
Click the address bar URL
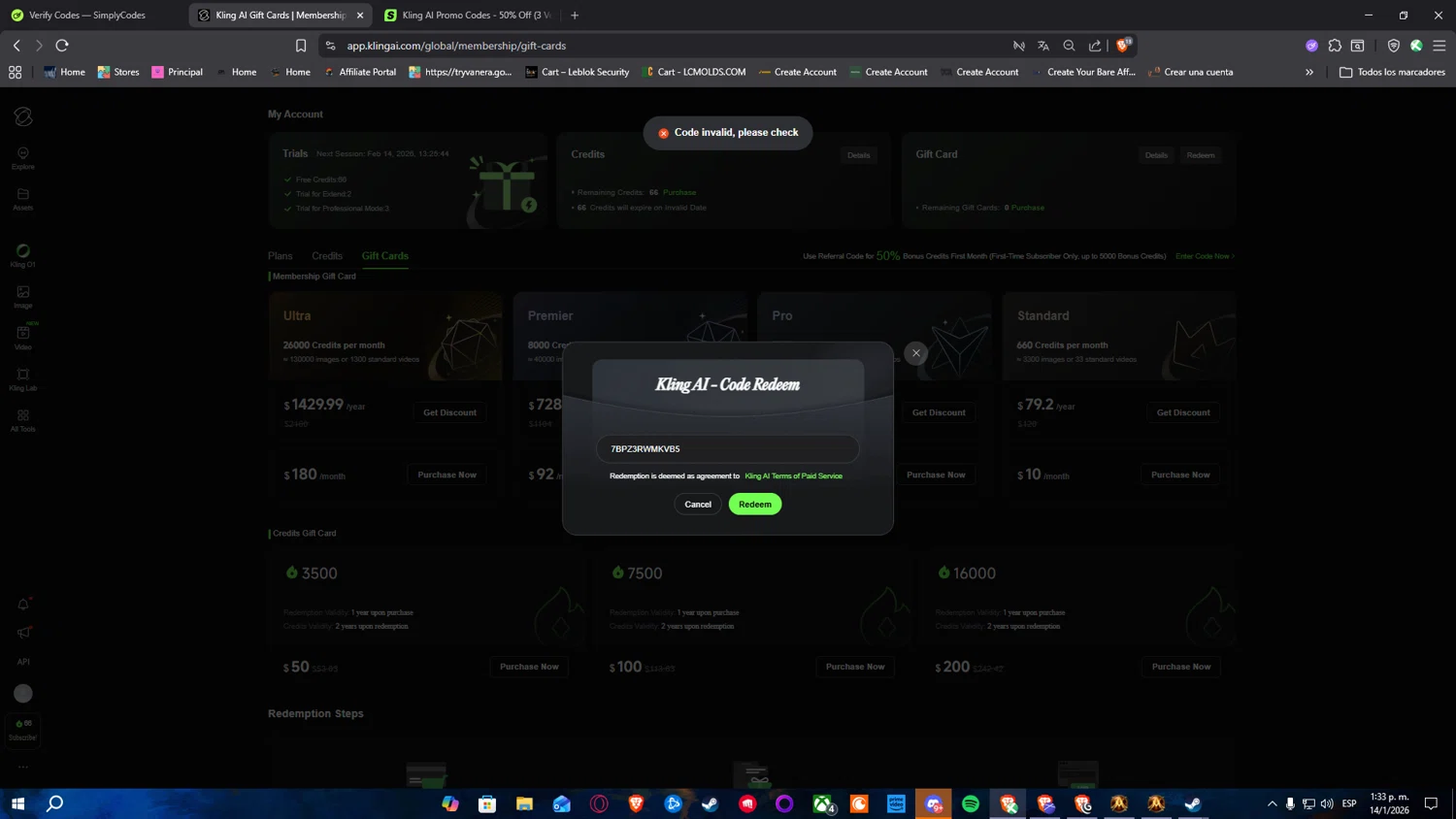point(456,46)
